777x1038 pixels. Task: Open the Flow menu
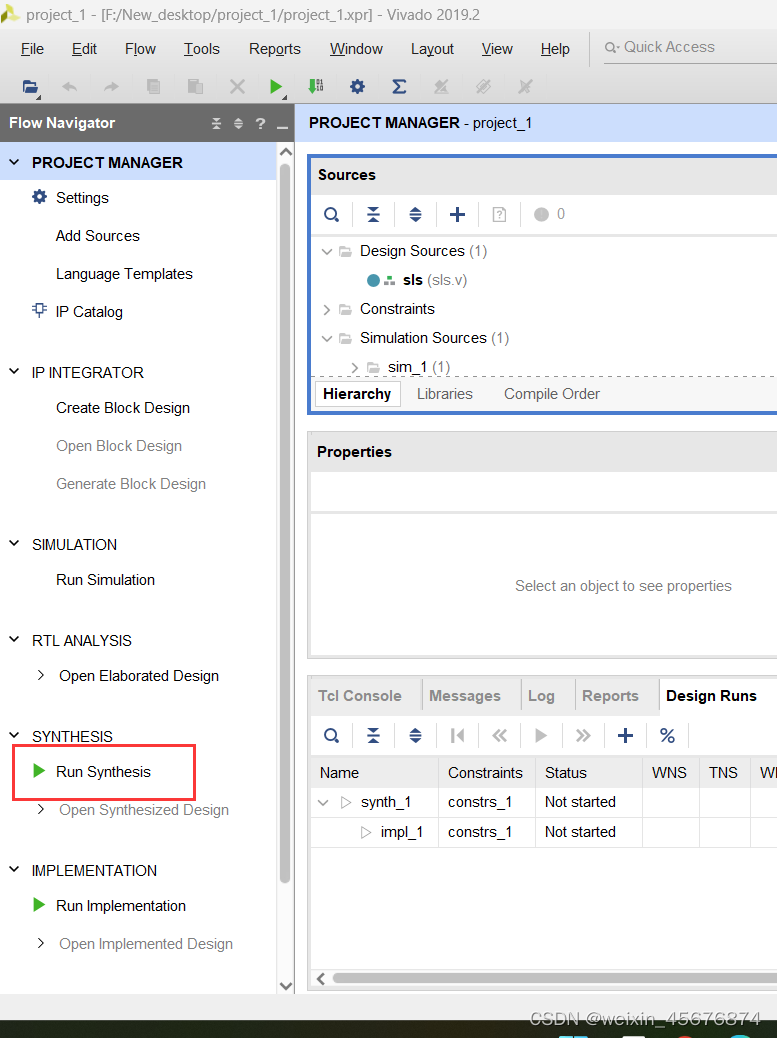[x=140, y=49]
